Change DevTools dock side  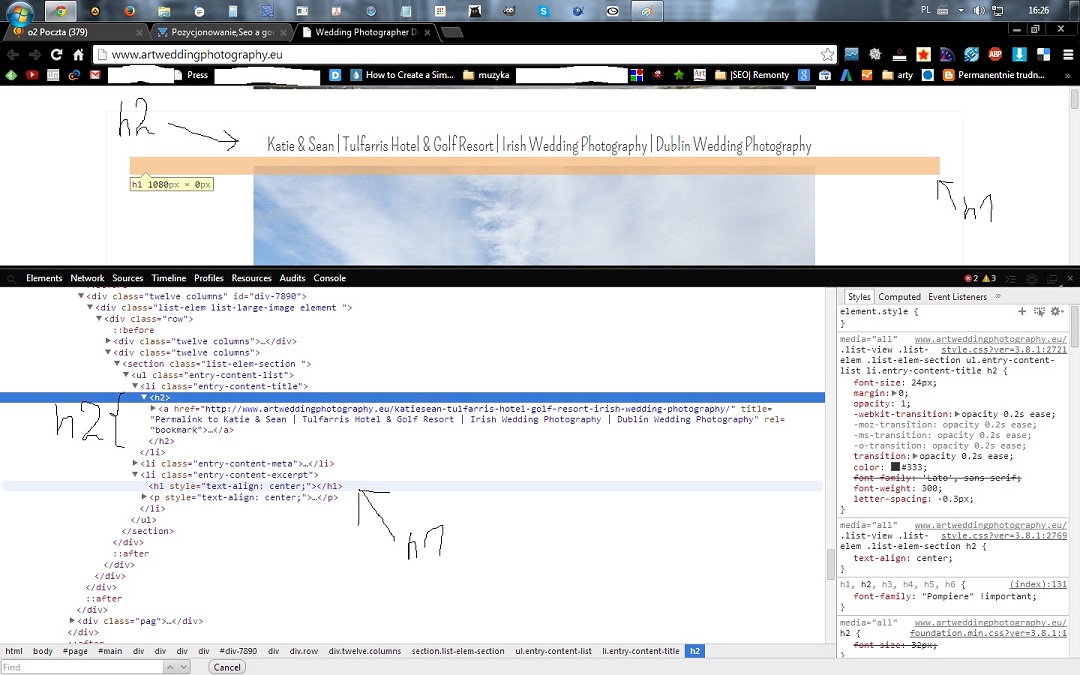[1052, 278]
